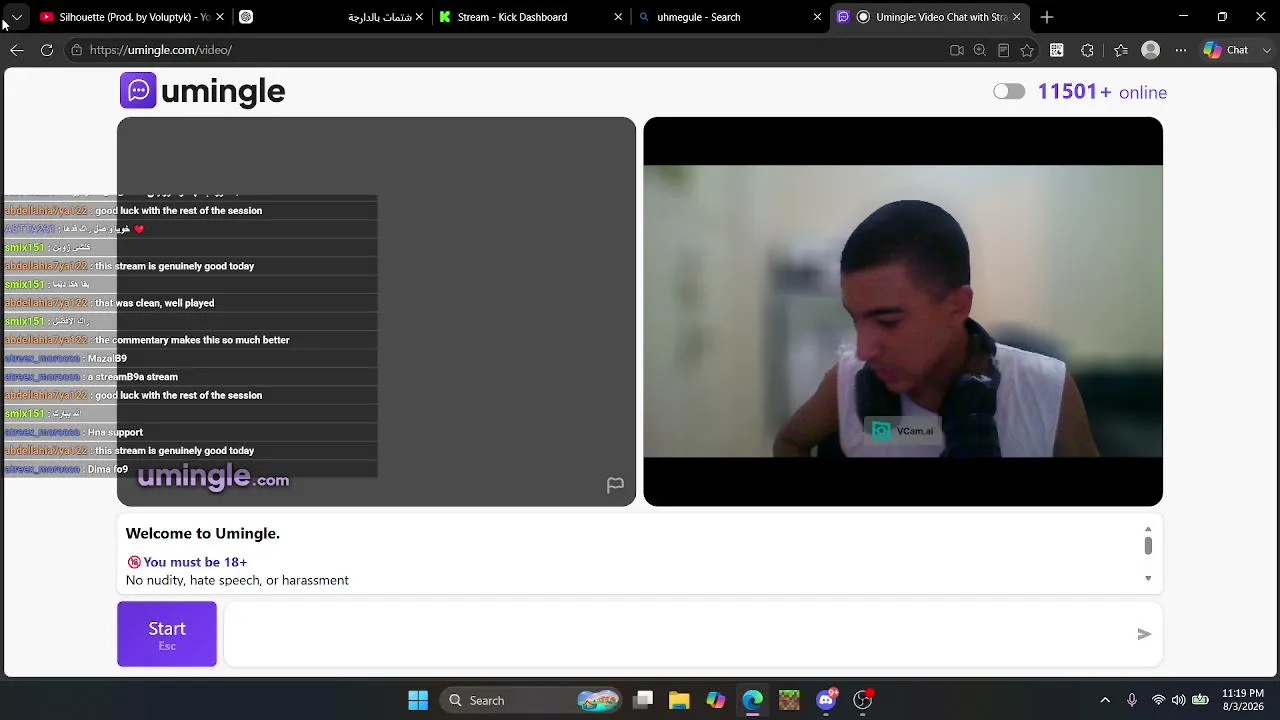Close the Umingle video chat tab

coord(1016,17)
